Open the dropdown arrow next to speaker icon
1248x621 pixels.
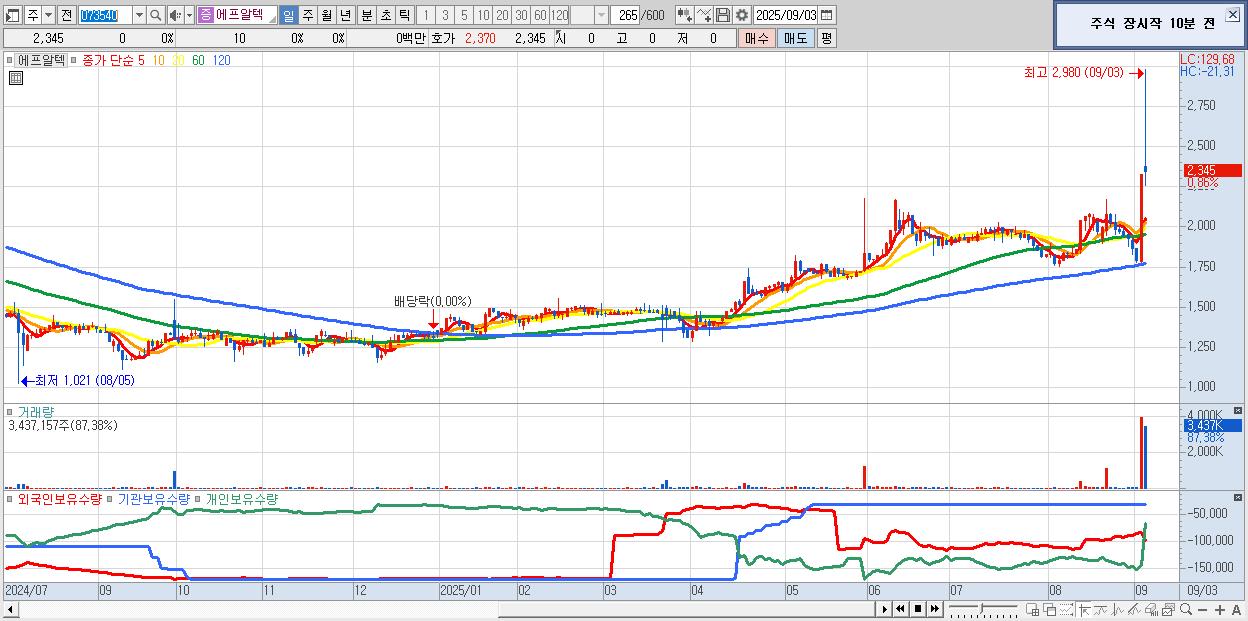[189, 15]
